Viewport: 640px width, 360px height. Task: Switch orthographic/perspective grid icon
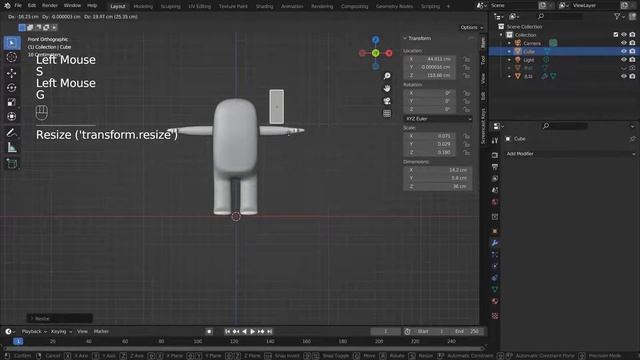coord(387,113)
